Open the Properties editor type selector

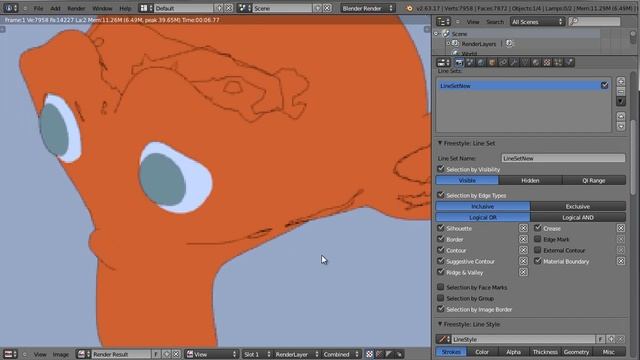(443, 62)
